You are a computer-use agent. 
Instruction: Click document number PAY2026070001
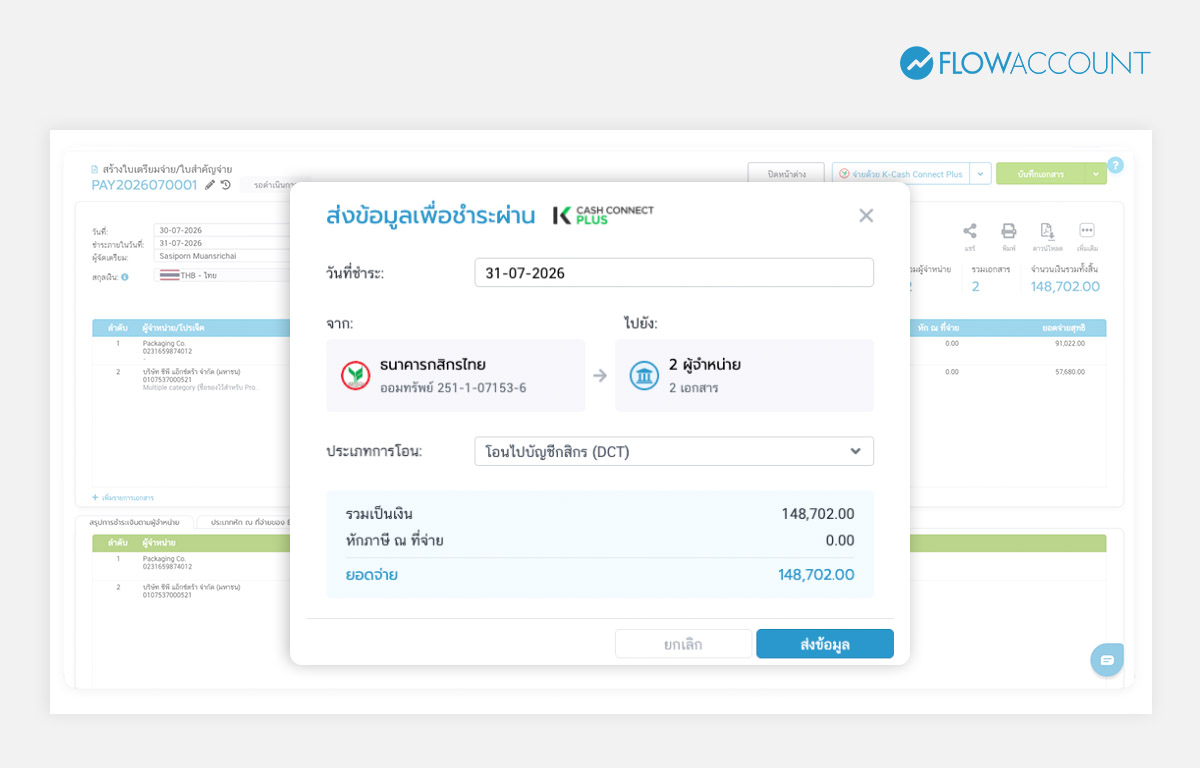coord(144,185)
